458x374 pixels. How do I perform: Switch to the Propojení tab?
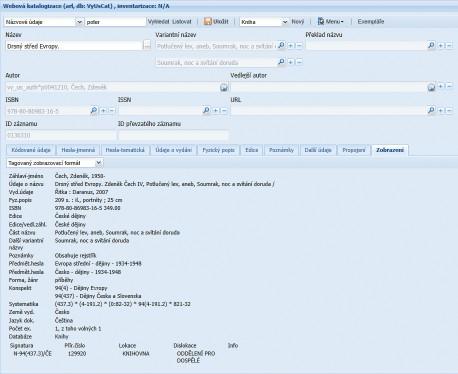(x=354, y=150)
